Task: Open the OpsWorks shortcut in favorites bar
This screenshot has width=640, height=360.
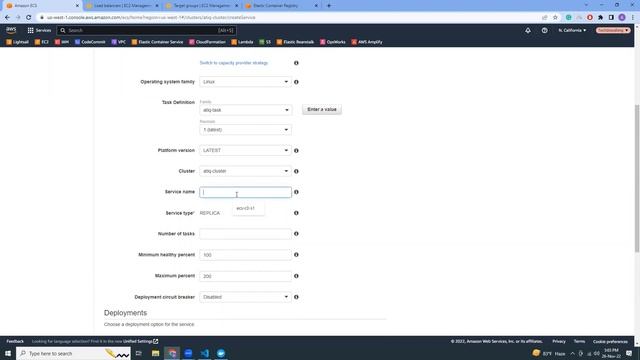Action: coord(333,42)
